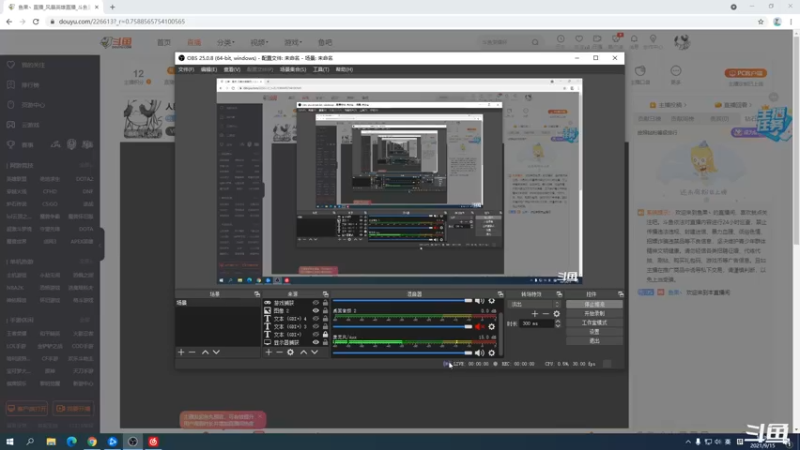Open the 文件(F) menu in OBS
The width and height of the screenshot is (800, 450).
coord(186,69)
